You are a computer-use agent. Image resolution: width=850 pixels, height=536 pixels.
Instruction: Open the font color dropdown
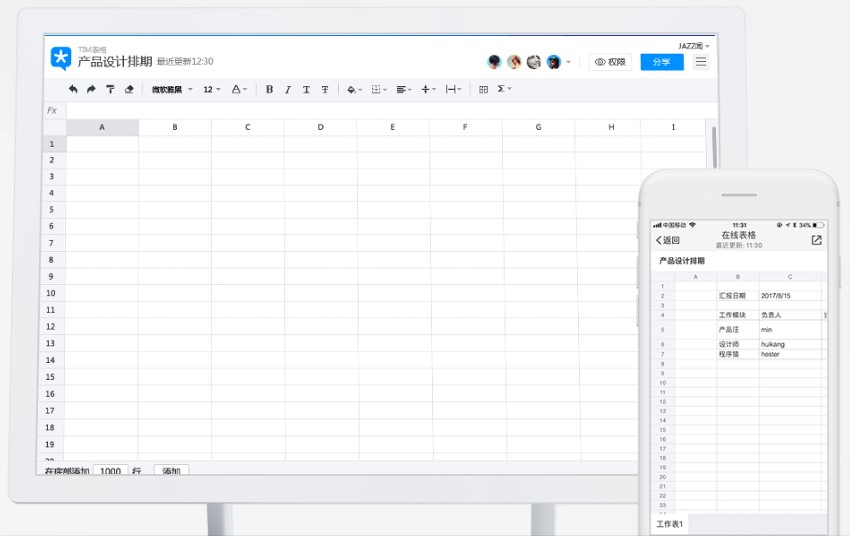pyautogui.click(x=239, y=89)
